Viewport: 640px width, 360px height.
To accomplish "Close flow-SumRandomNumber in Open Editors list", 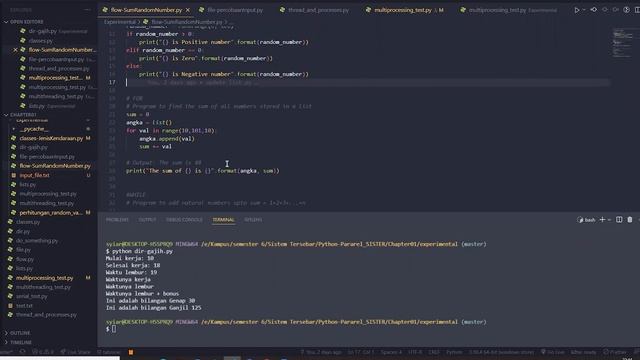I will click(16, 50).
